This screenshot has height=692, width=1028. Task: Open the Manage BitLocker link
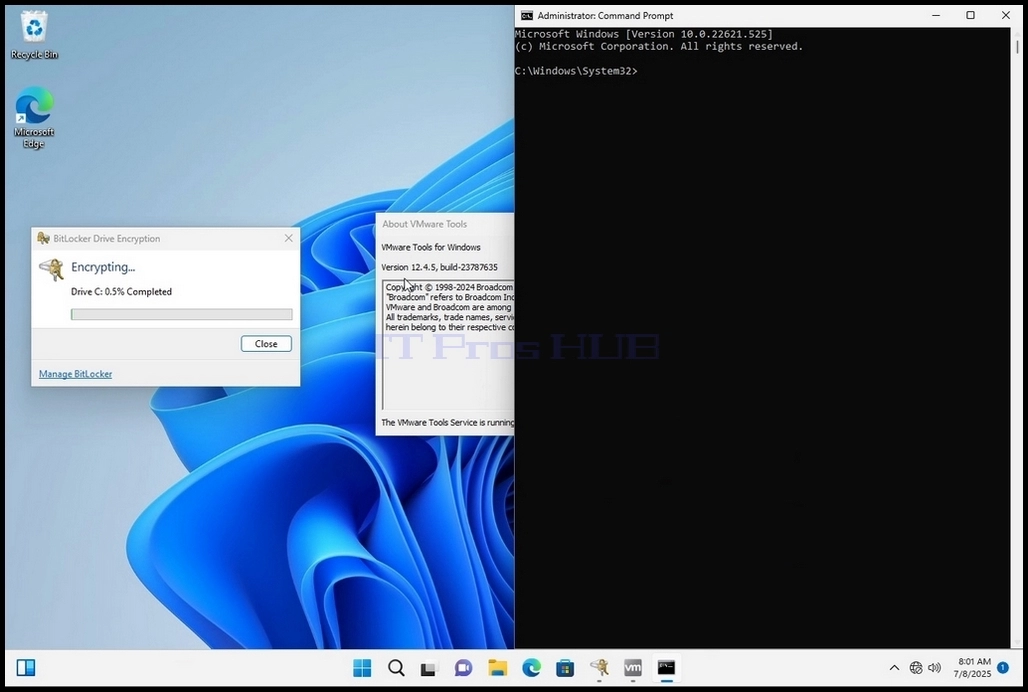coord(75,374)
